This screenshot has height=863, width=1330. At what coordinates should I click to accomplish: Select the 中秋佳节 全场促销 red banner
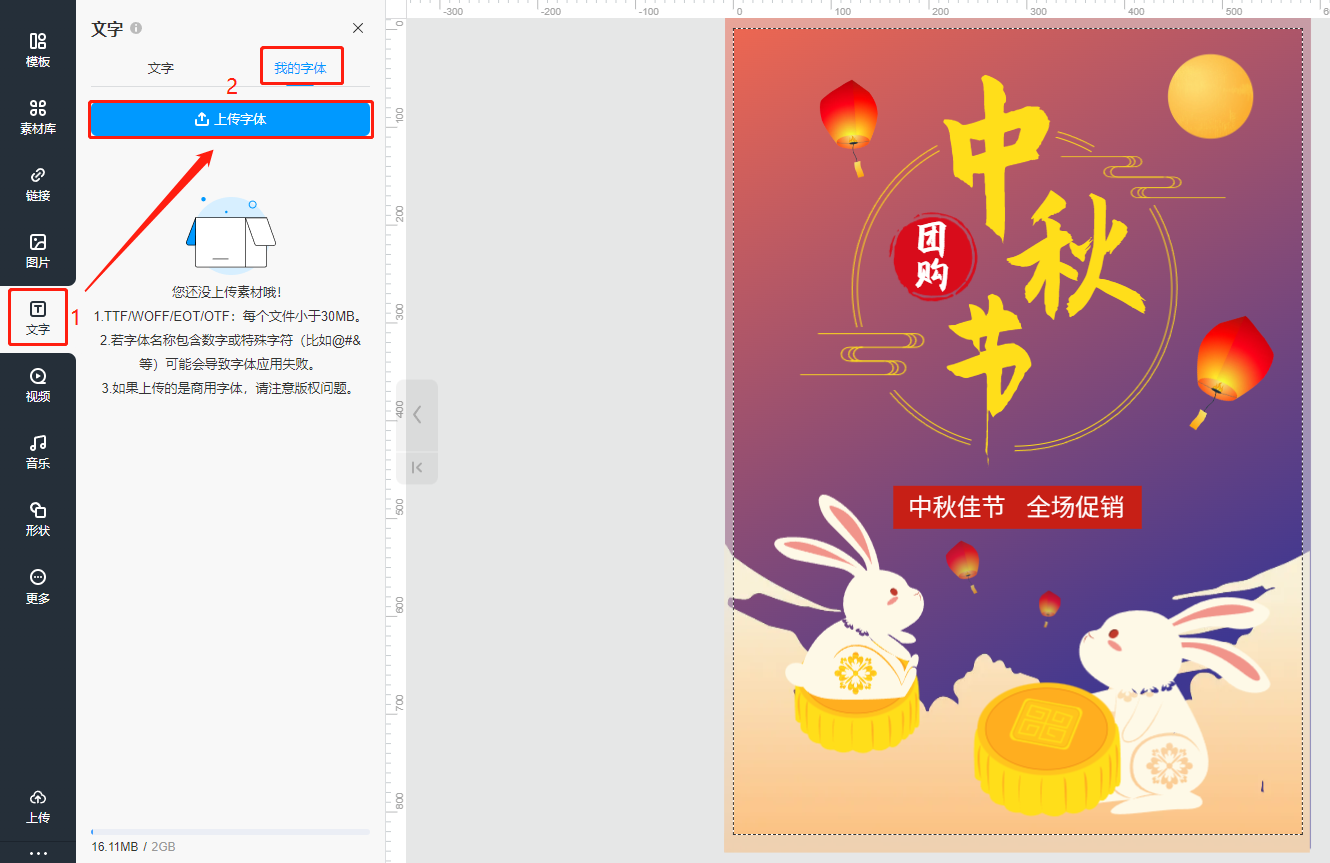point(1016,507)
